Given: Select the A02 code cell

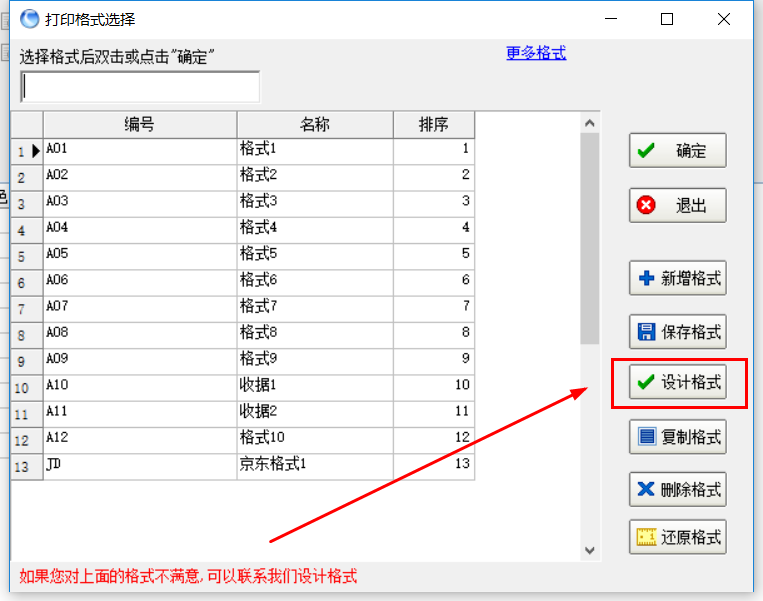Looking at the screenshot, I should pos(140,178).
